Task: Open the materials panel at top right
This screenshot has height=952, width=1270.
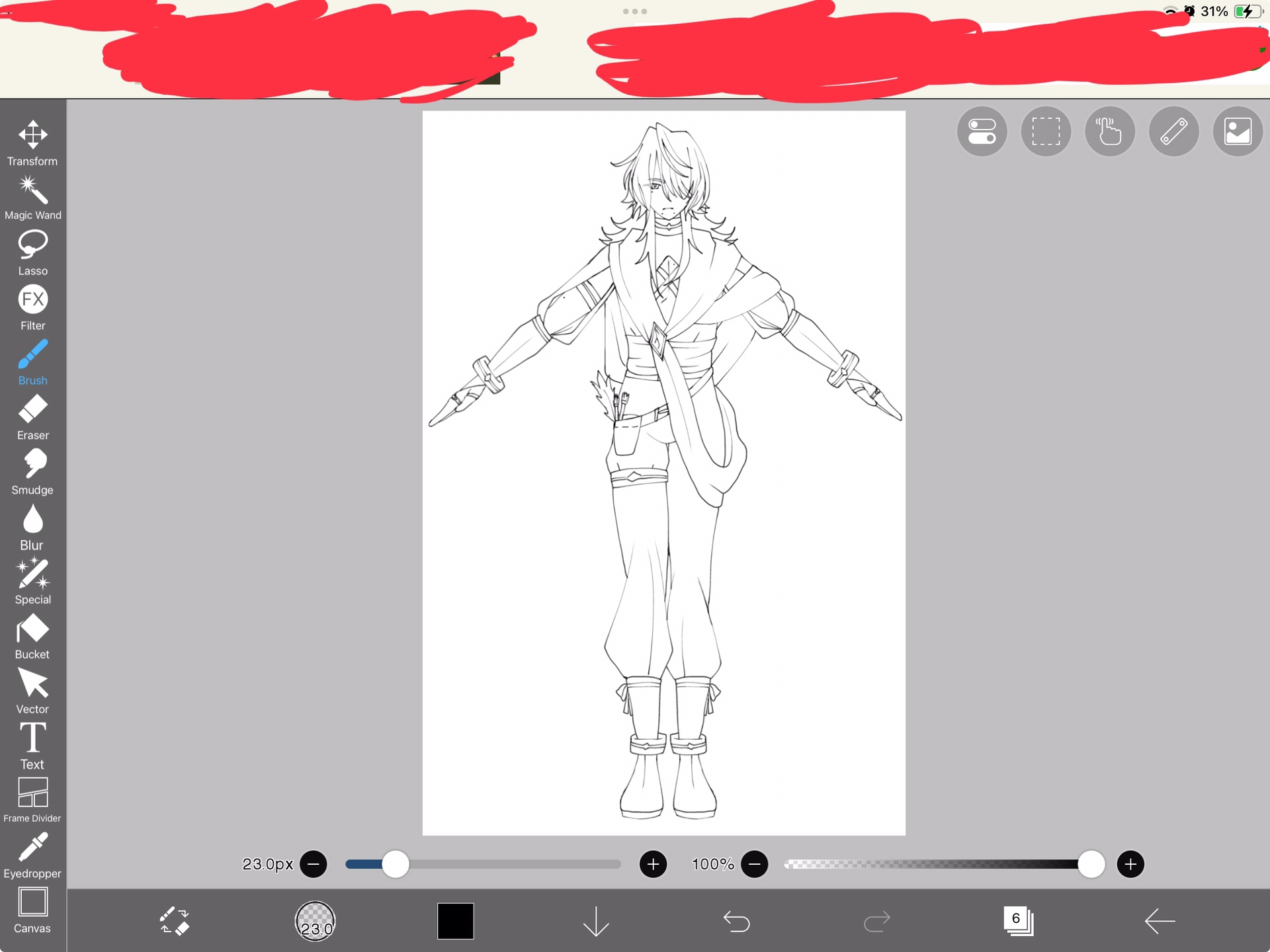Action: point(1238,132)
